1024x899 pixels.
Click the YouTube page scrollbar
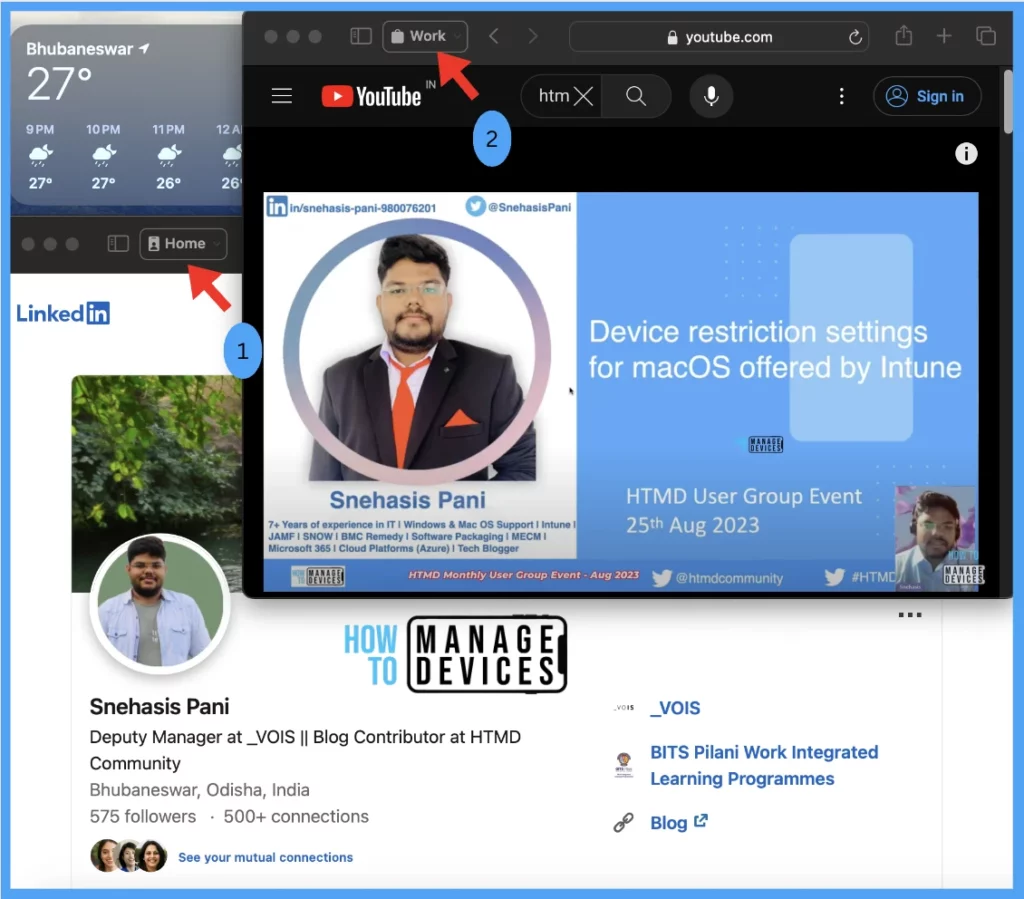pos(1008,103)
